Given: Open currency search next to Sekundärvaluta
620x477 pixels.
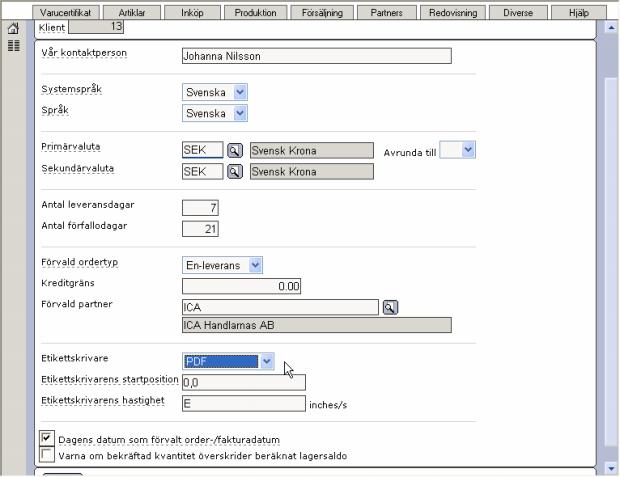Looking at the screenshot, I should 234,172.
